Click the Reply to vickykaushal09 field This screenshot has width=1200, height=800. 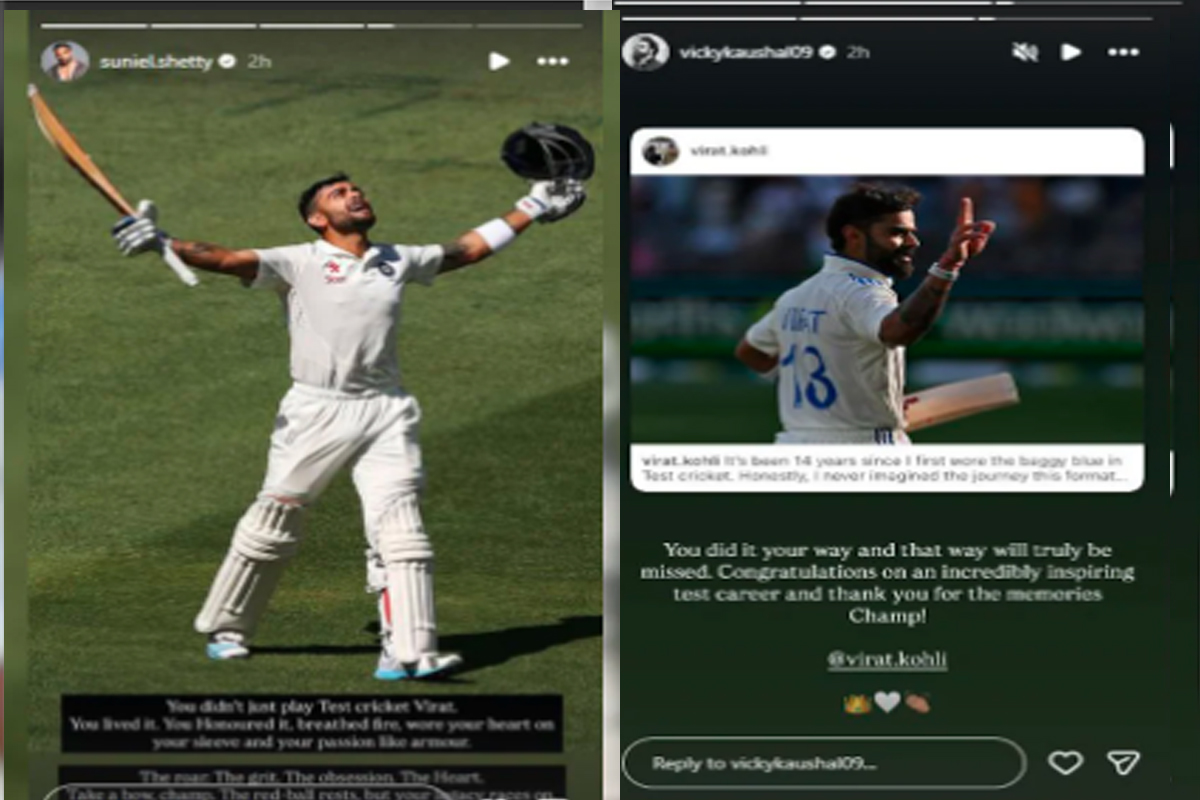(824, 763)
